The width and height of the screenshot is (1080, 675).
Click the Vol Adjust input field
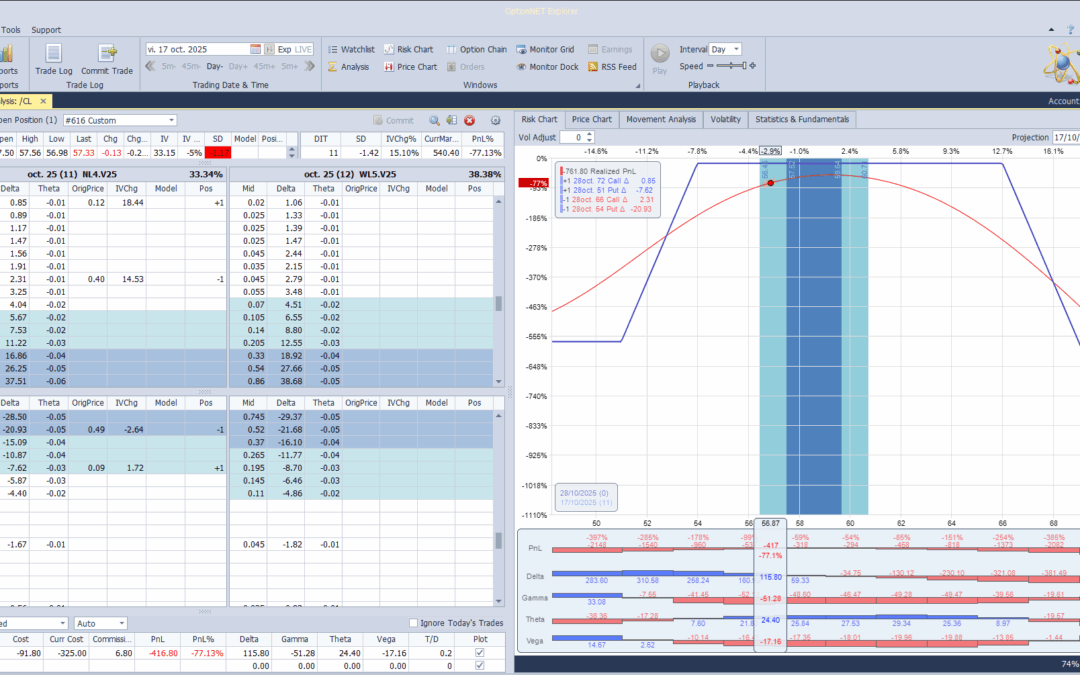572,138
